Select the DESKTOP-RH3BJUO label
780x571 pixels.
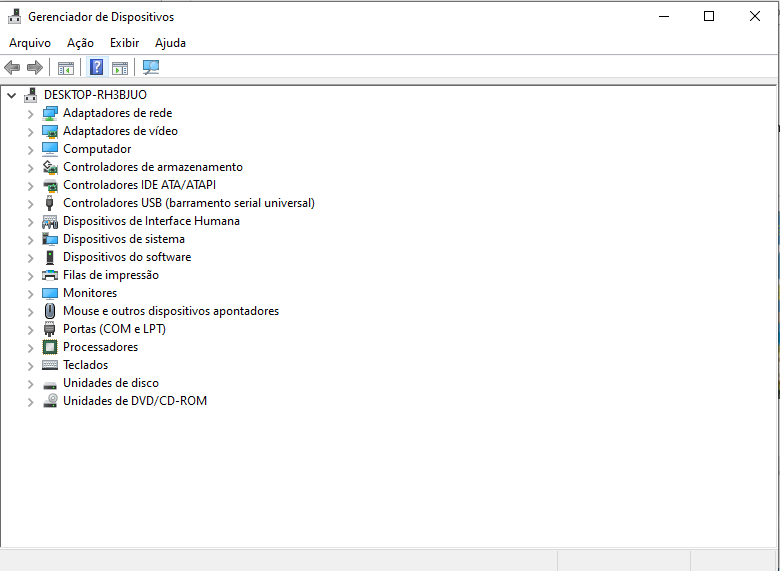point(95,95)
